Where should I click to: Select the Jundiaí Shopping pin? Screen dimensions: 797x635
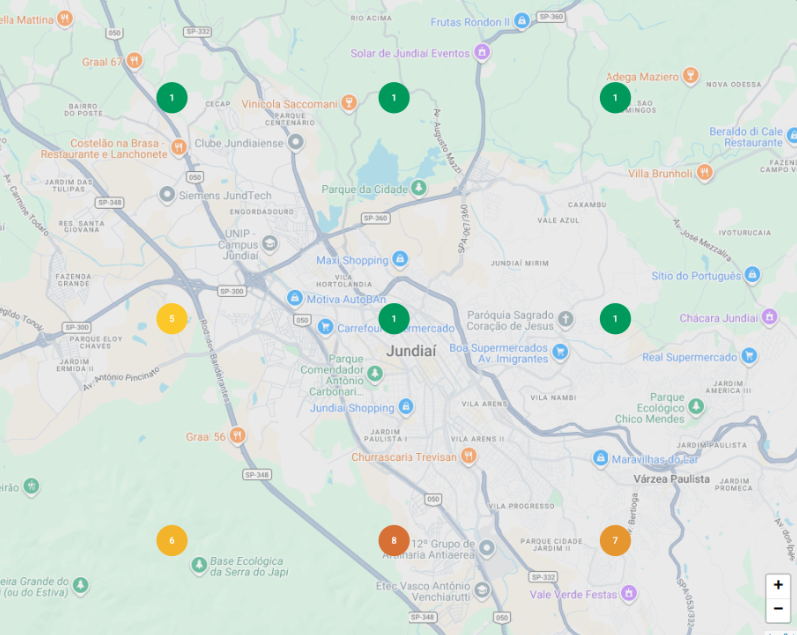406,407
